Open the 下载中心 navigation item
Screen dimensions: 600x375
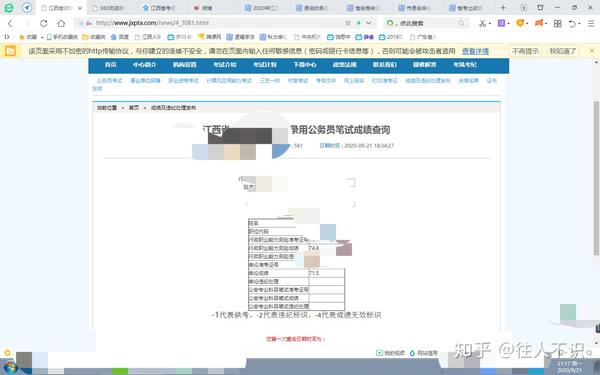(x=305, y=65)
